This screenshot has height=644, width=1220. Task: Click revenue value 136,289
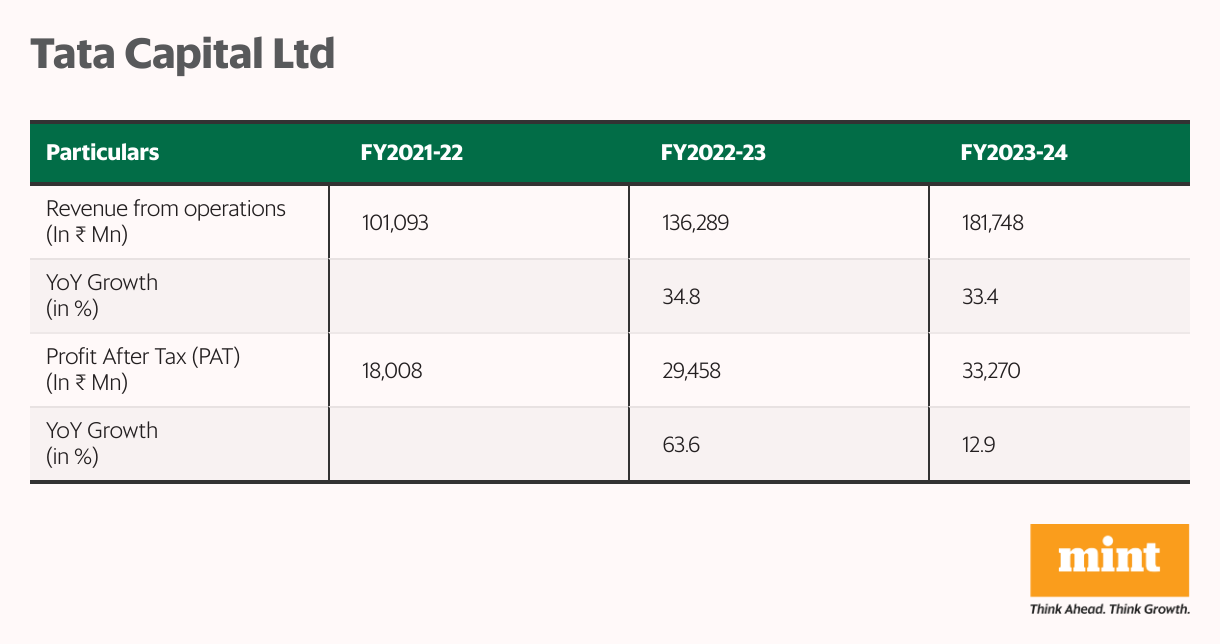(695, 223)
